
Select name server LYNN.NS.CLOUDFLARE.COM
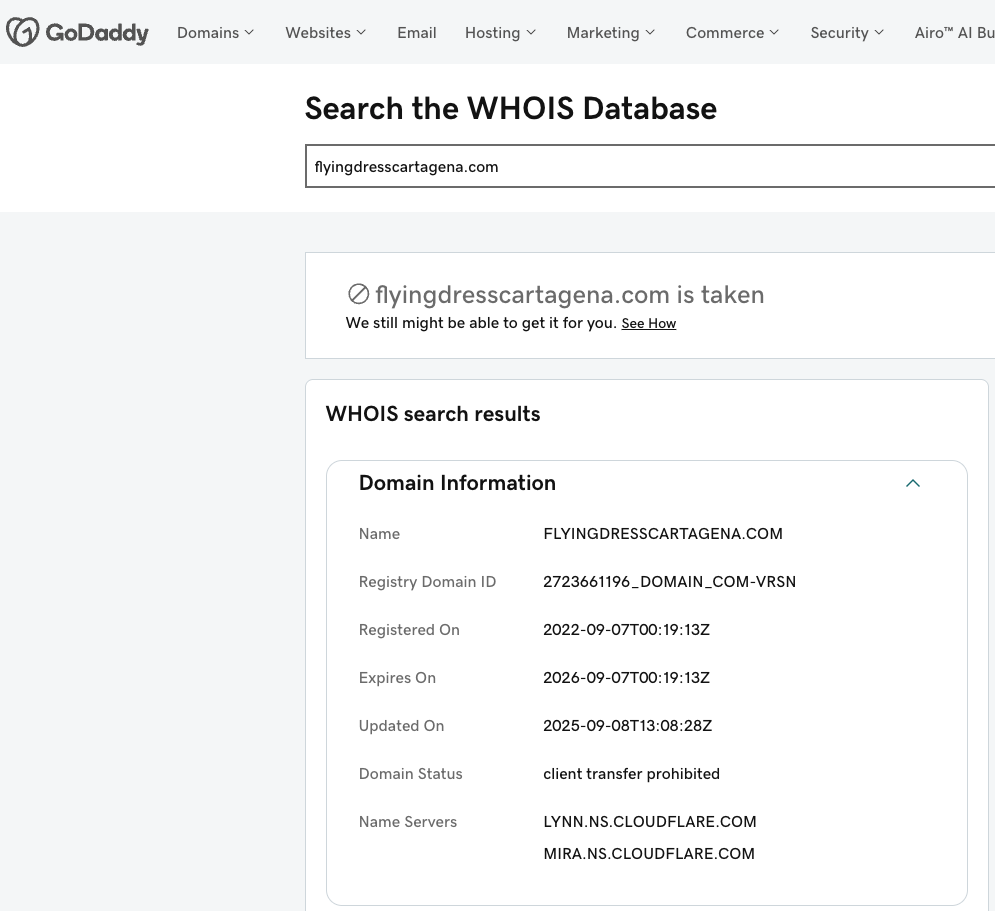pos(650,822)
